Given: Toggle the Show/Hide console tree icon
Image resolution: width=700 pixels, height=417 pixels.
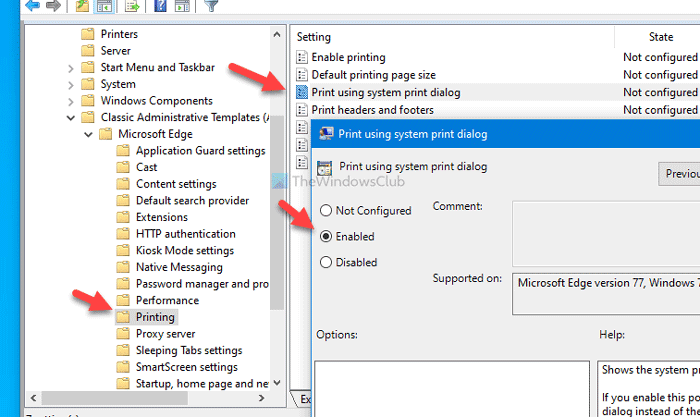Looking at the screenshot, I should click(x=104, y=5).
